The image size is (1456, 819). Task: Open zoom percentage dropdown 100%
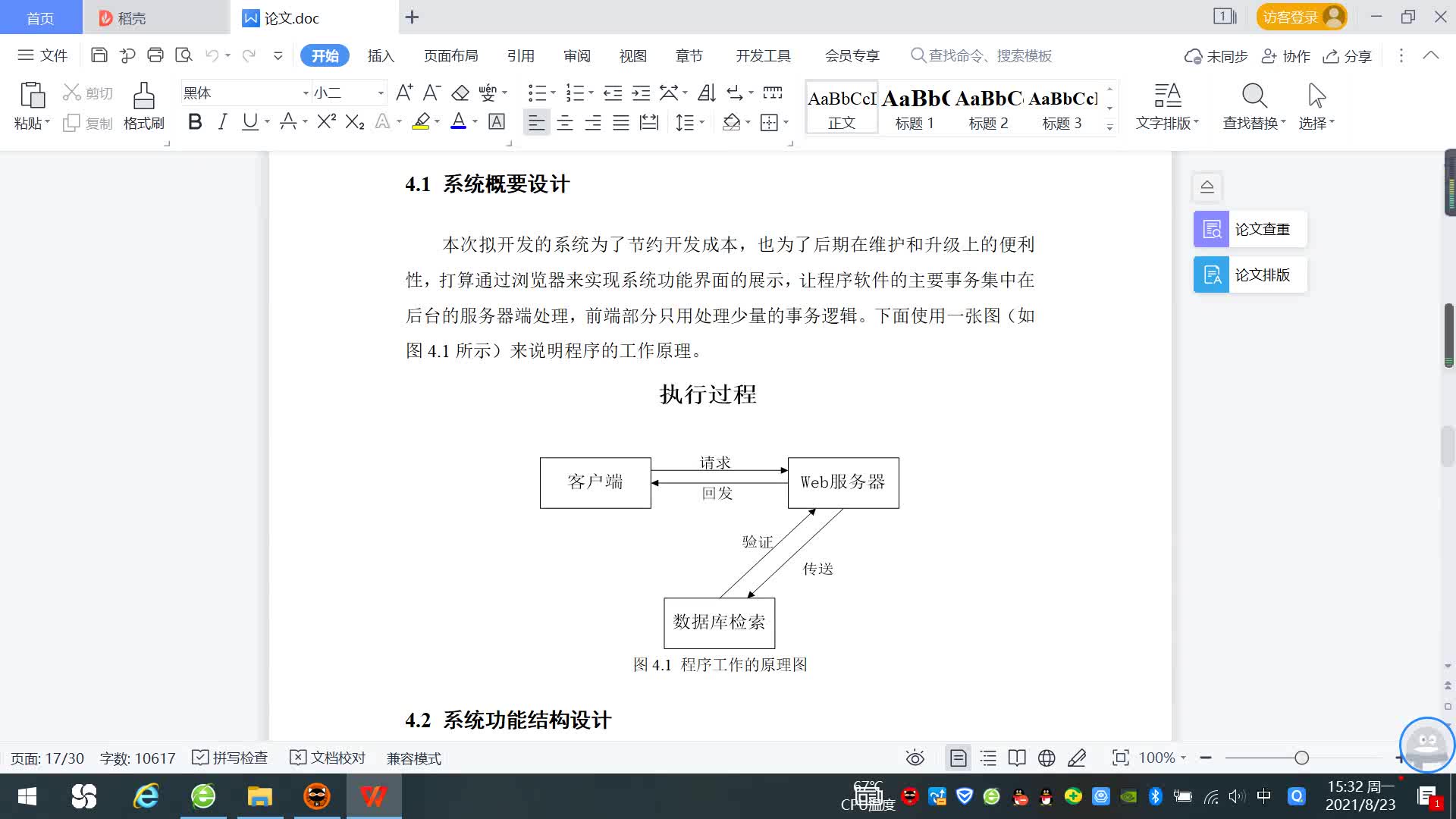1163,758
